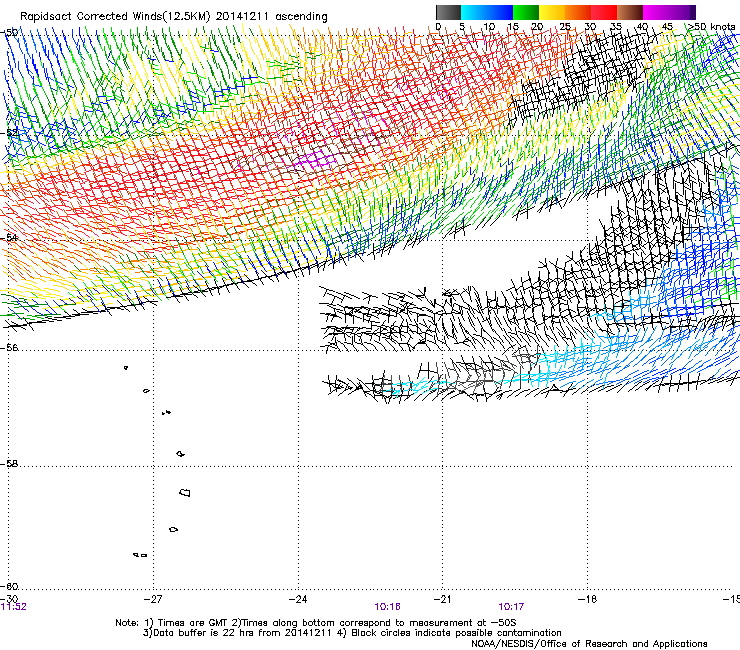This screenshot has width=740, height=650.
Task: Click the -24 longitude label
Action: coord(298,599)
